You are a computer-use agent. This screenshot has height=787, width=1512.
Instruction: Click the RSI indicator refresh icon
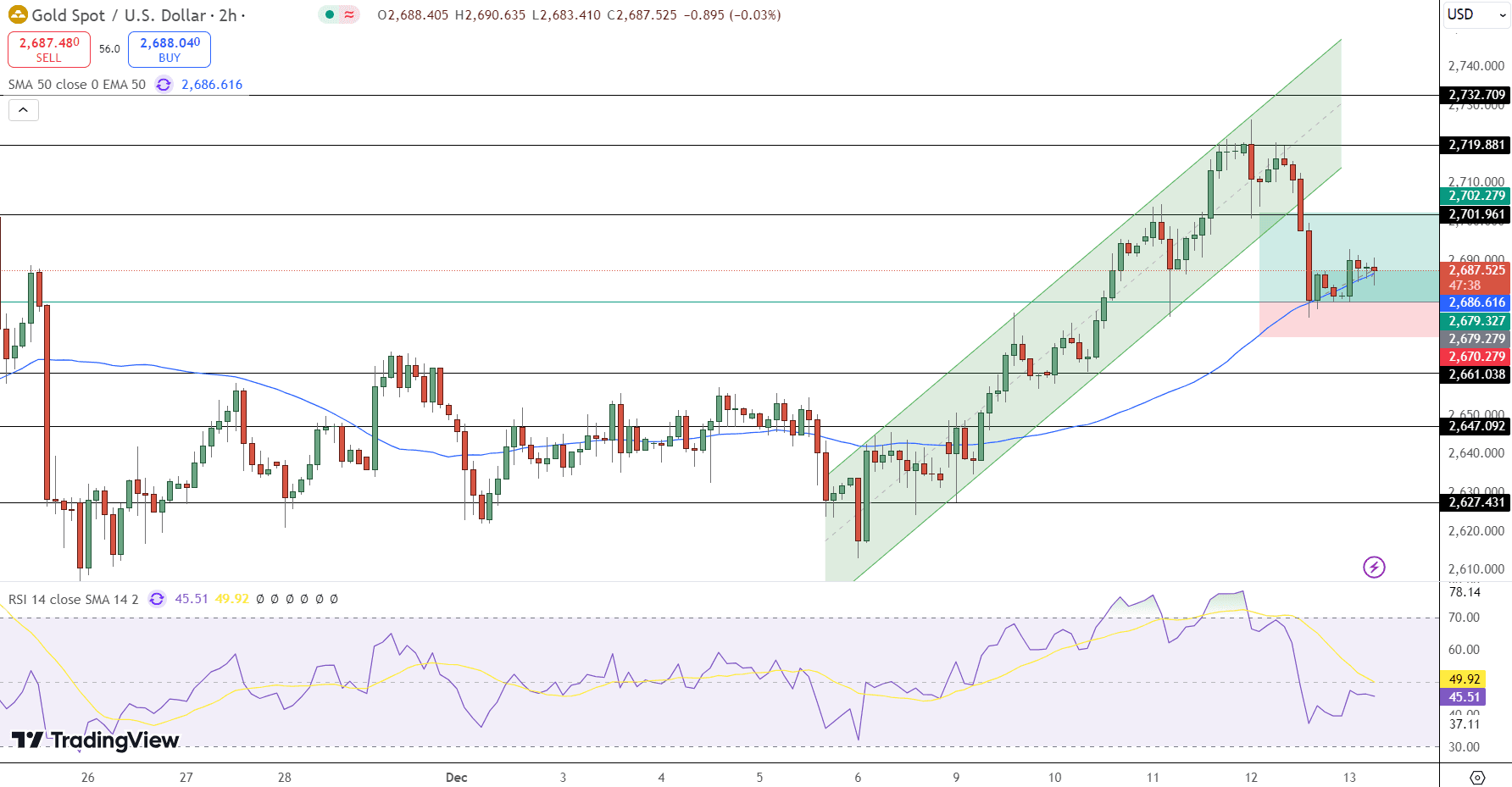[x=157, y=599]
